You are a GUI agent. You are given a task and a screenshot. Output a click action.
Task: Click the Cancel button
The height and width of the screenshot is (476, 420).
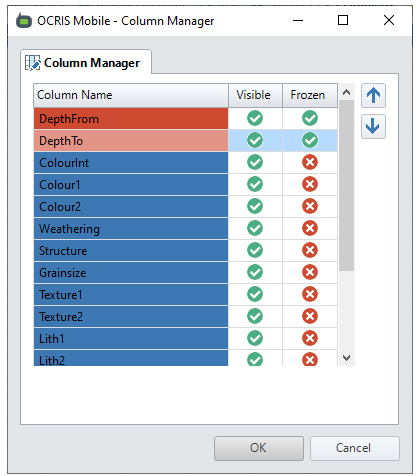click(355, 448)
